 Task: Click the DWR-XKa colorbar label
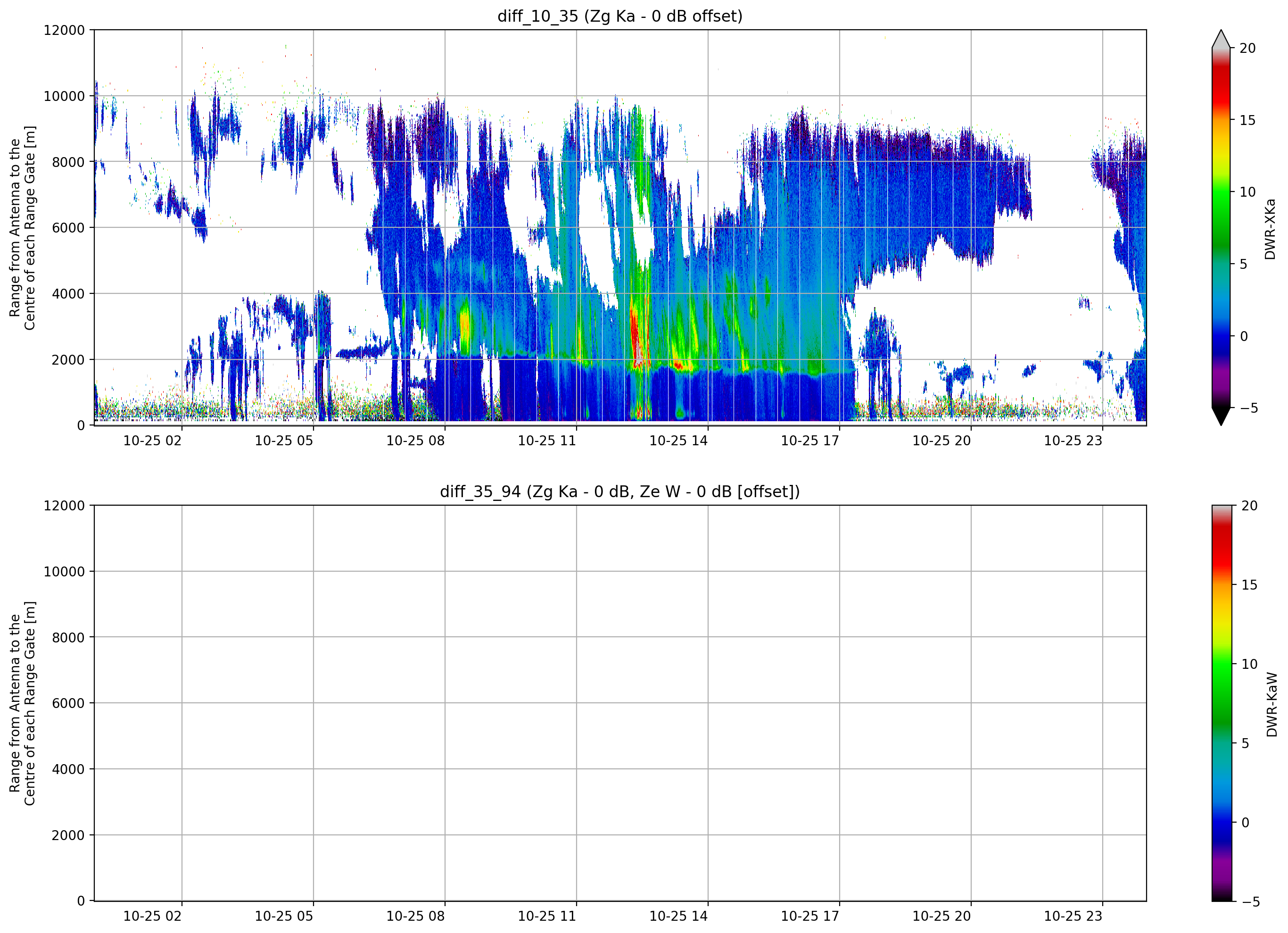pyautogui.click(x=1271, y=229)
